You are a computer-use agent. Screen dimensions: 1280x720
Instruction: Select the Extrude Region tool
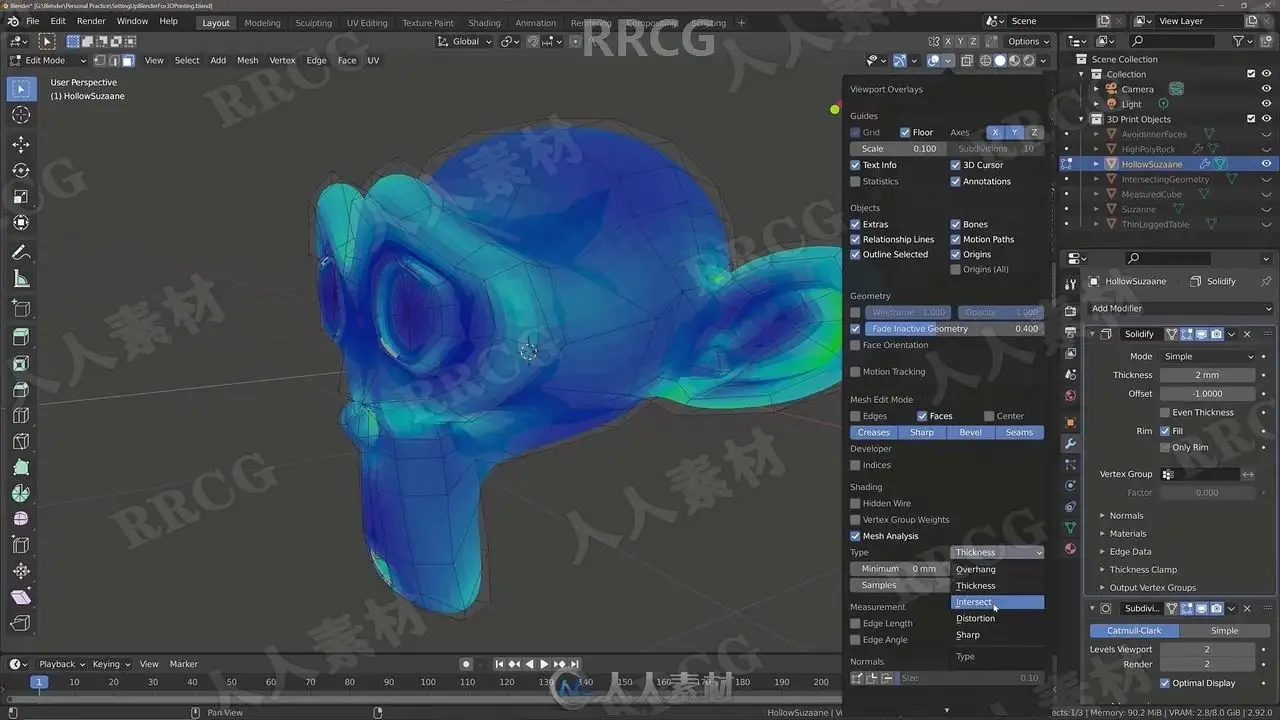21,338
